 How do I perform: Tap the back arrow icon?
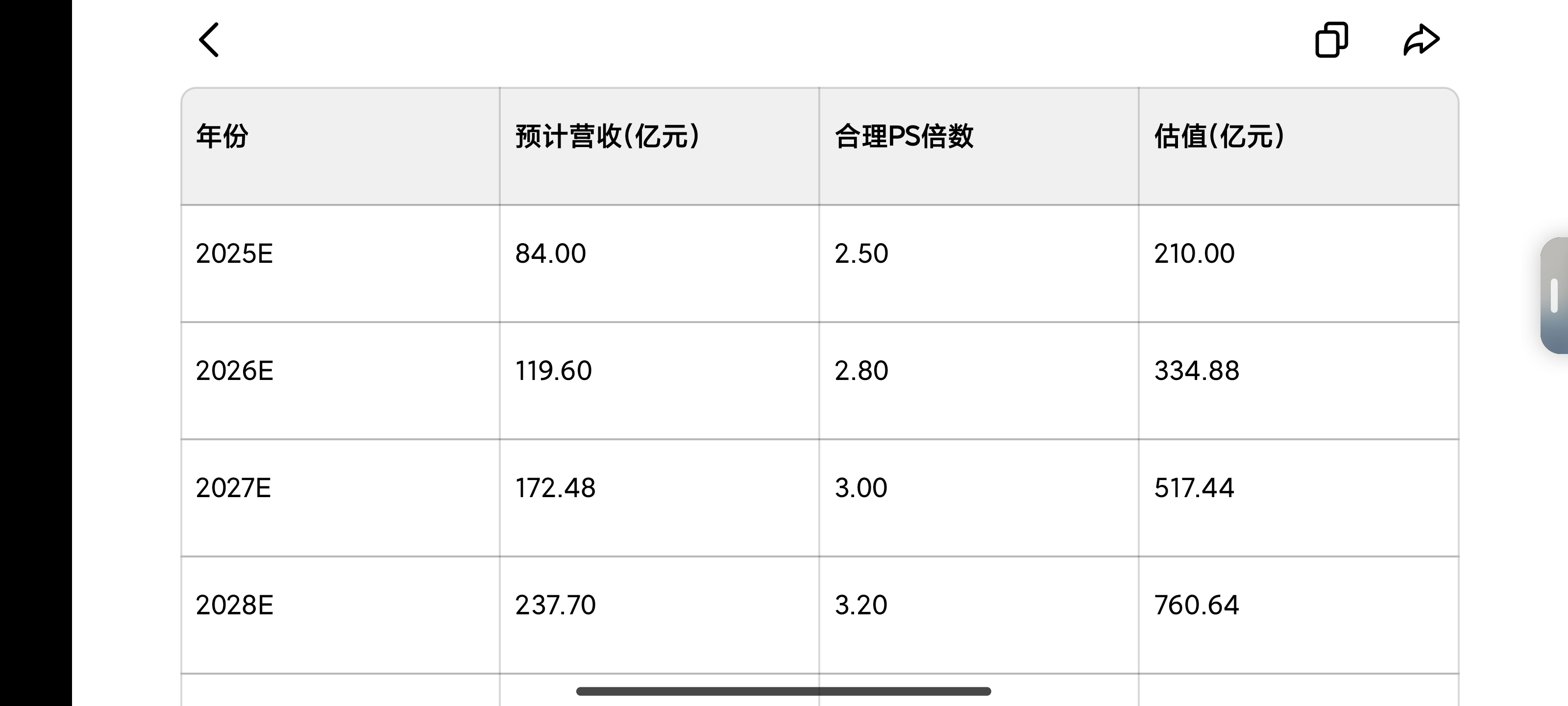pyautogui.click(x=209, y=40)
